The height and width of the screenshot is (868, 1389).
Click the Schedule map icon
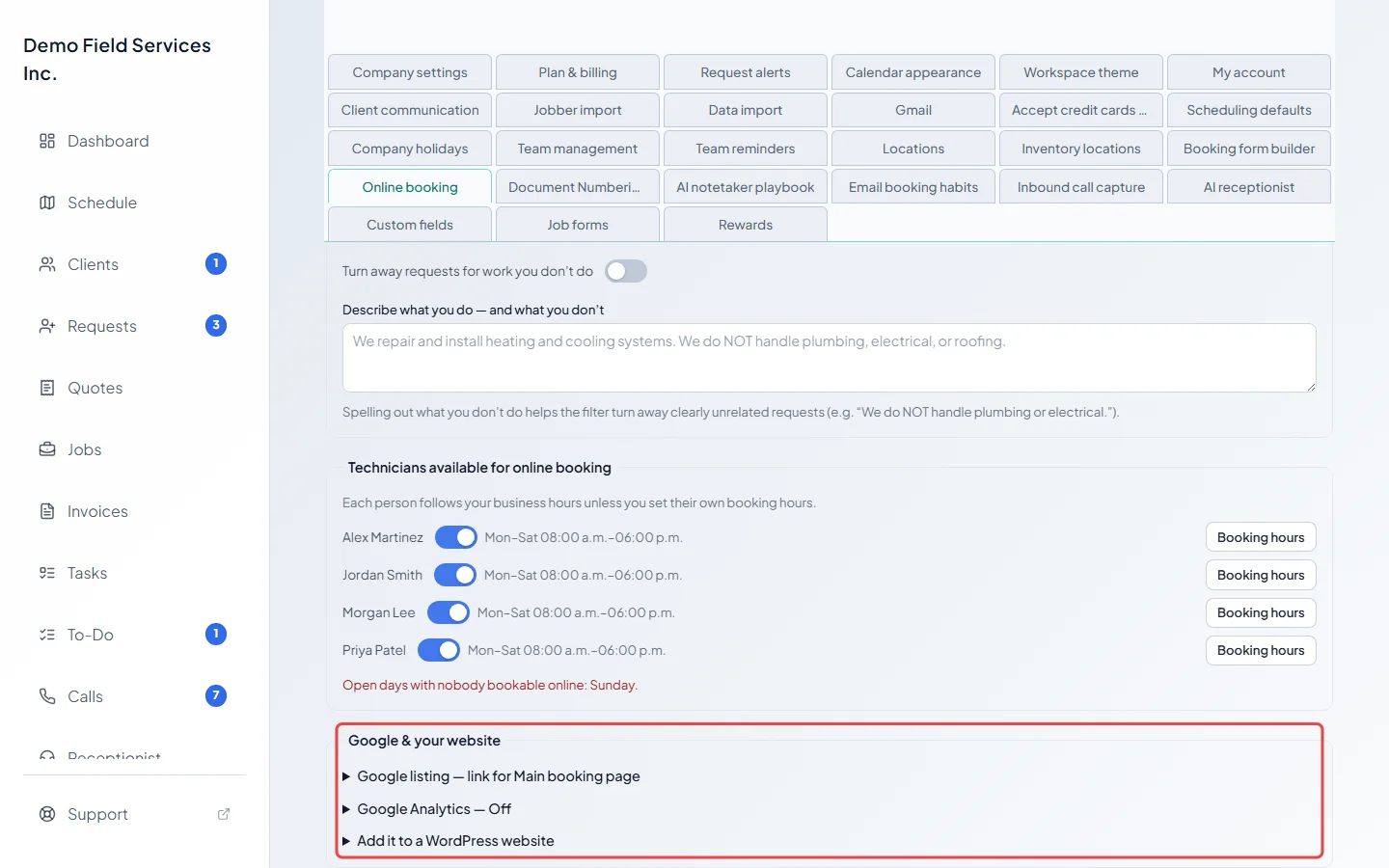(47, 203)
